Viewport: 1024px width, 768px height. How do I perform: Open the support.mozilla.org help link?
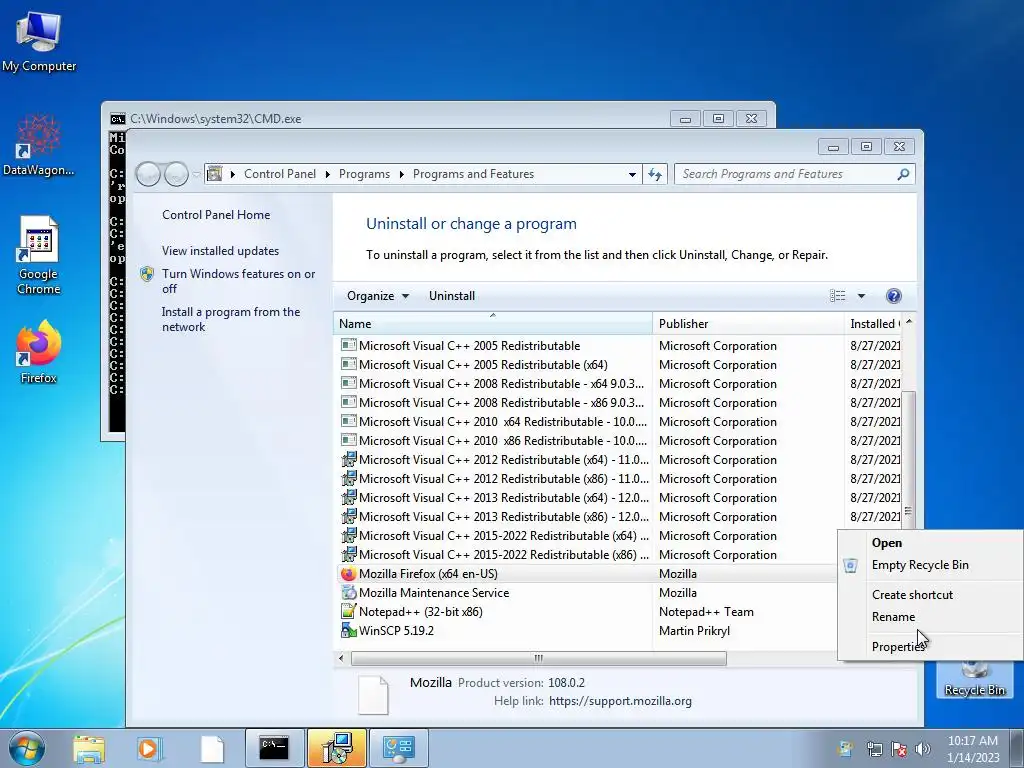[x=620, y=701]
